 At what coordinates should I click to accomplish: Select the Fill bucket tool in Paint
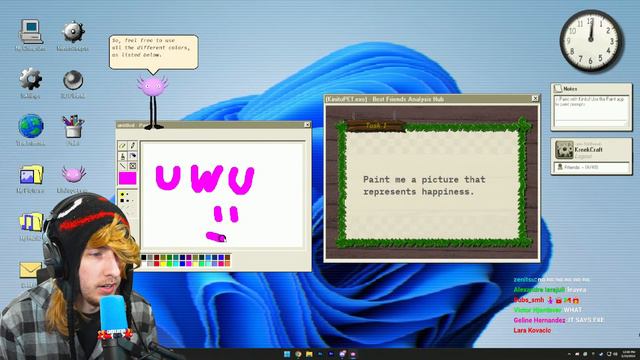133,156
